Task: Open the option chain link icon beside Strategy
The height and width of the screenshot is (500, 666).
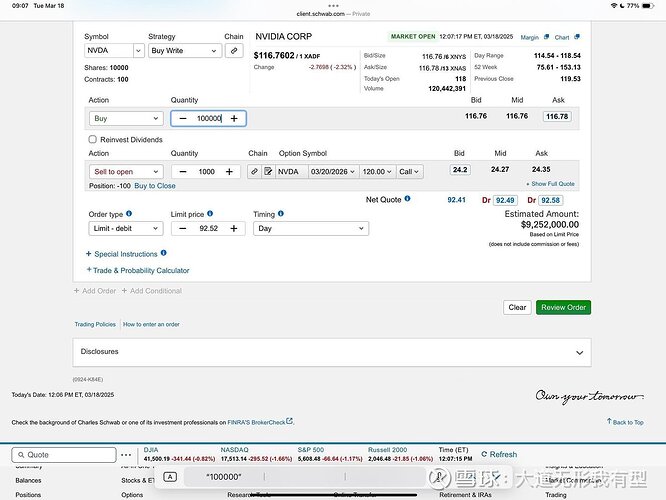Action: point(234,51)
